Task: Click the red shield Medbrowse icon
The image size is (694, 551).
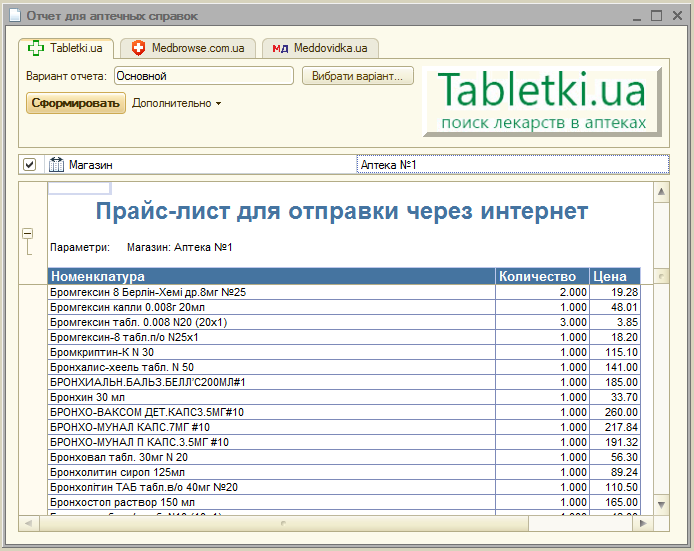Action: coord(138,48)
